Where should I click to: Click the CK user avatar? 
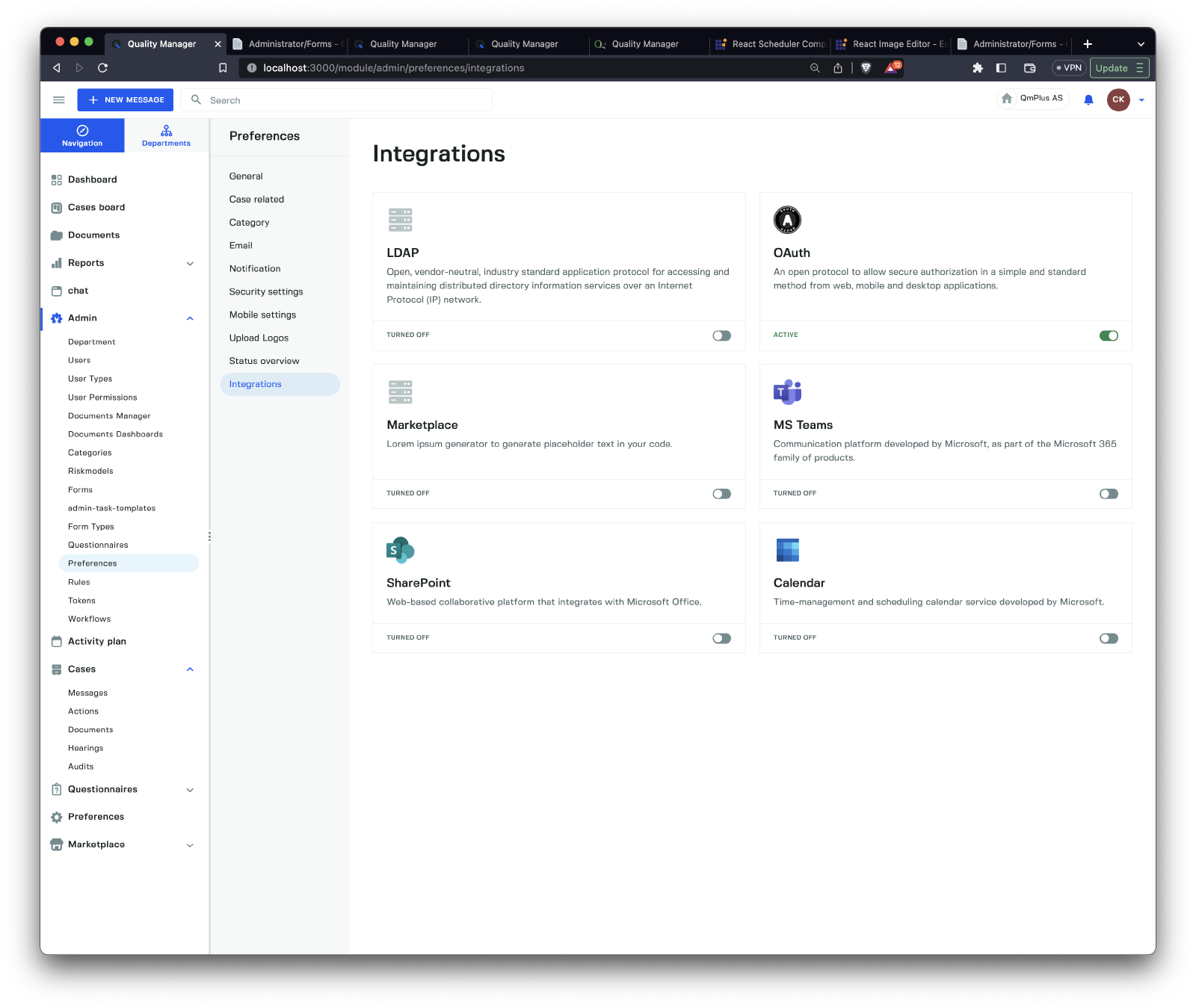pyautogui.click(x=1118, y=99)
